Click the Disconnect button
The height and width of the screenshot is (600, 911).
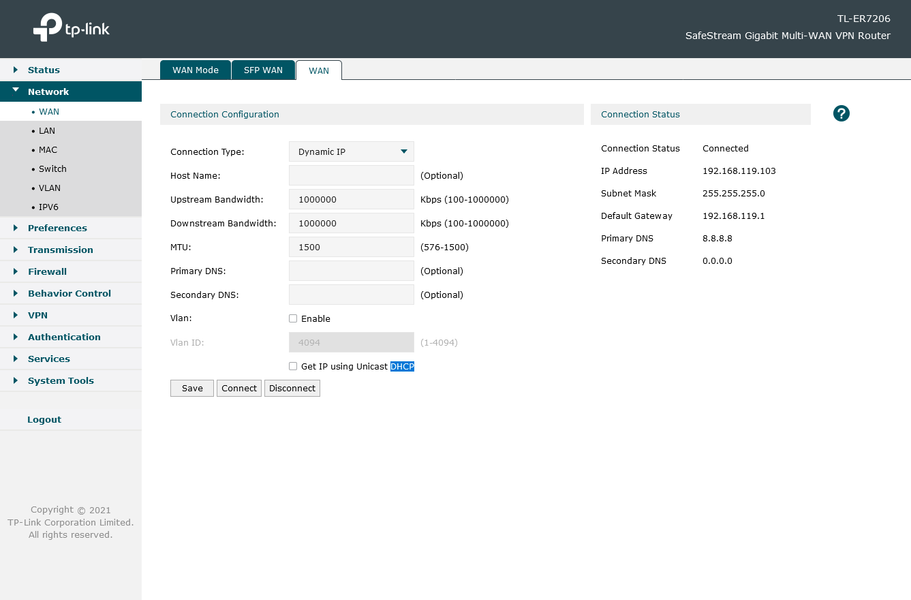(292, 388)
